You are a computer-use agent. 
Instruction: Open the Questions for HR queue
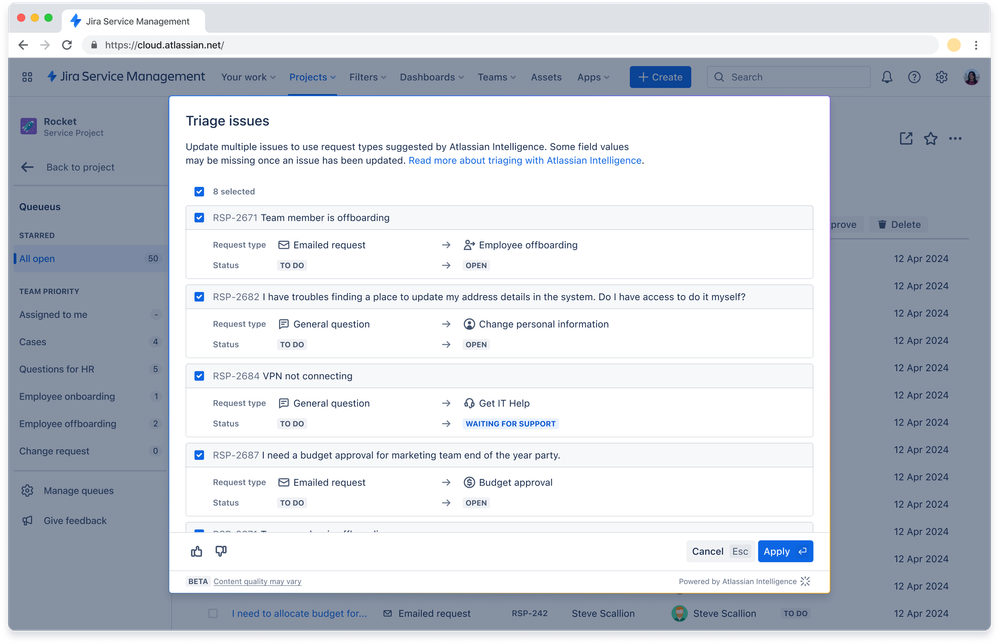[89, 369]
